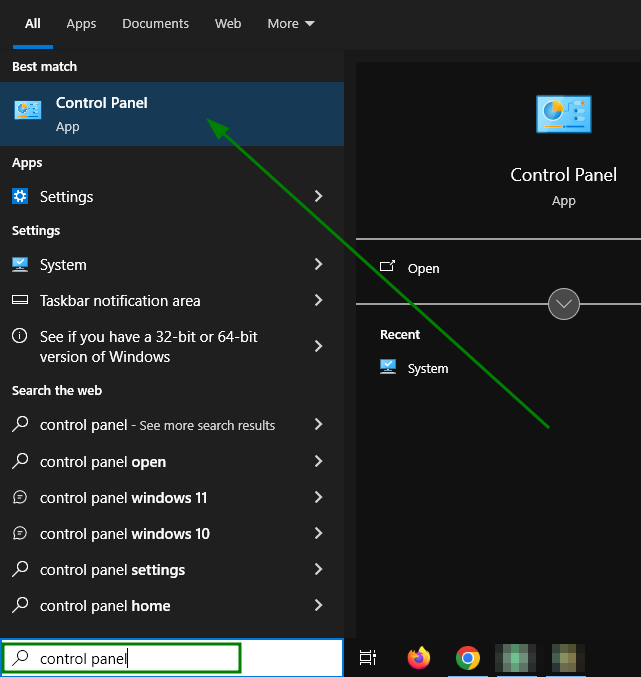The height and width of the screenshot is (677, 641).
Task: Expand more actions with the circular down arrow
Action: tap(563, 304)
